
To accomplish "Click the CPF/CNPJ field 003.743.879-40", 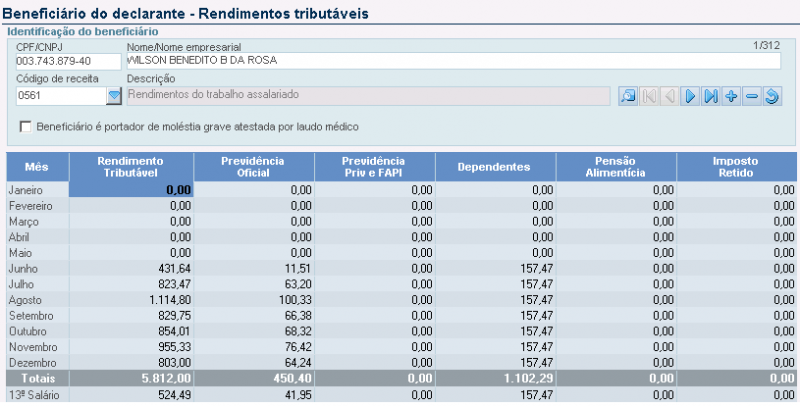I will tap(68, 61).
